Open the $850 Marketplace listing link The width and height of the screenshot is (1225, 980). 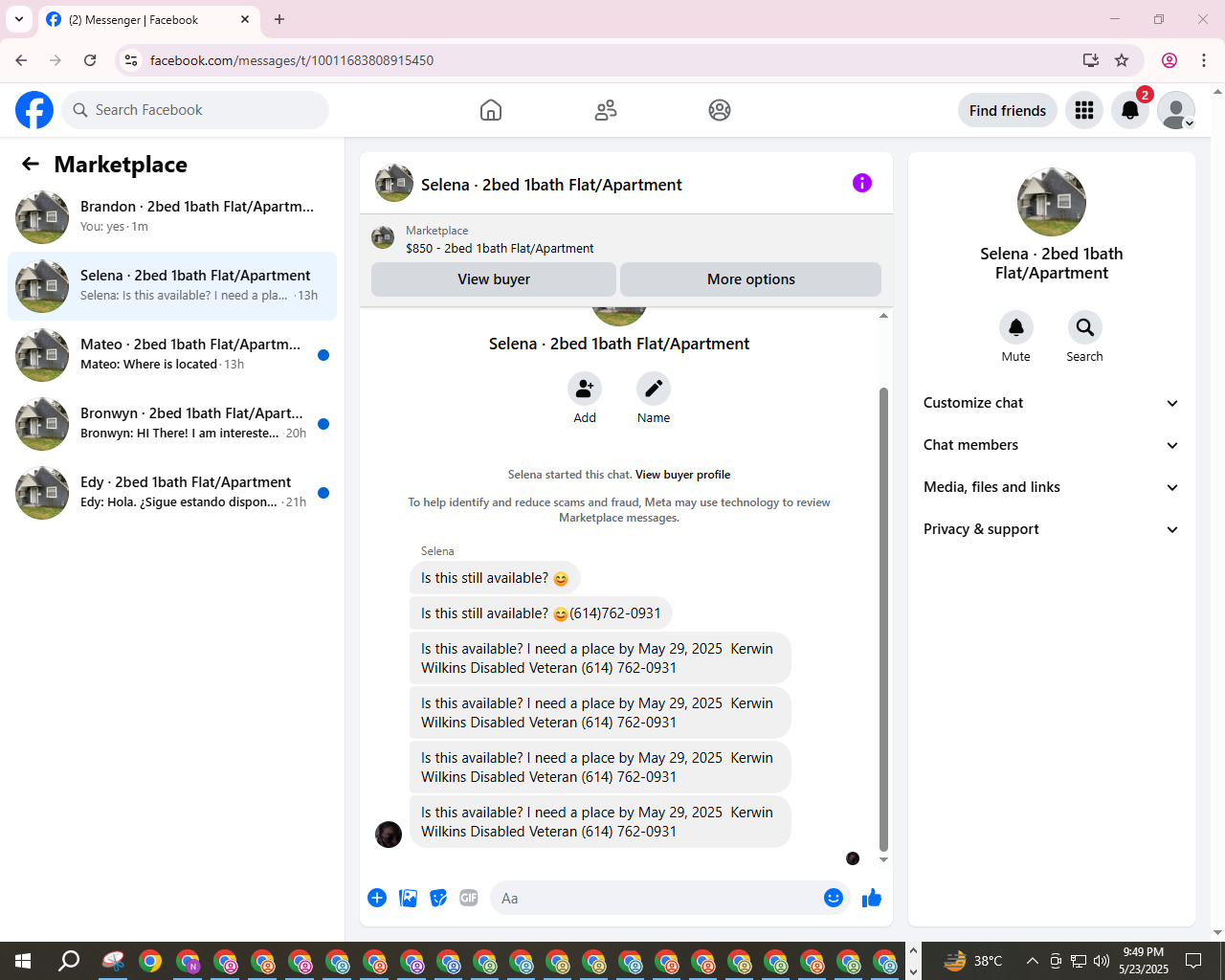[x=500, y=248]
